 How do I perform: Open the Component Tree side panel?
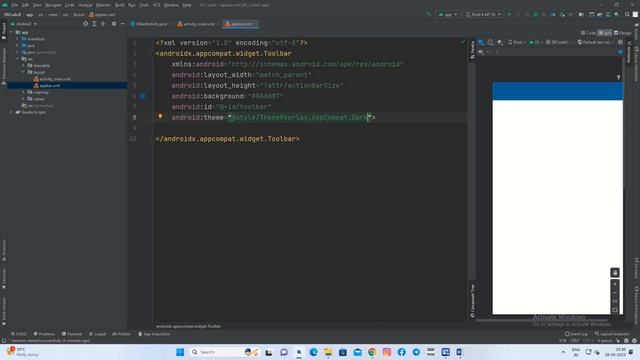[x=472, y=301]
